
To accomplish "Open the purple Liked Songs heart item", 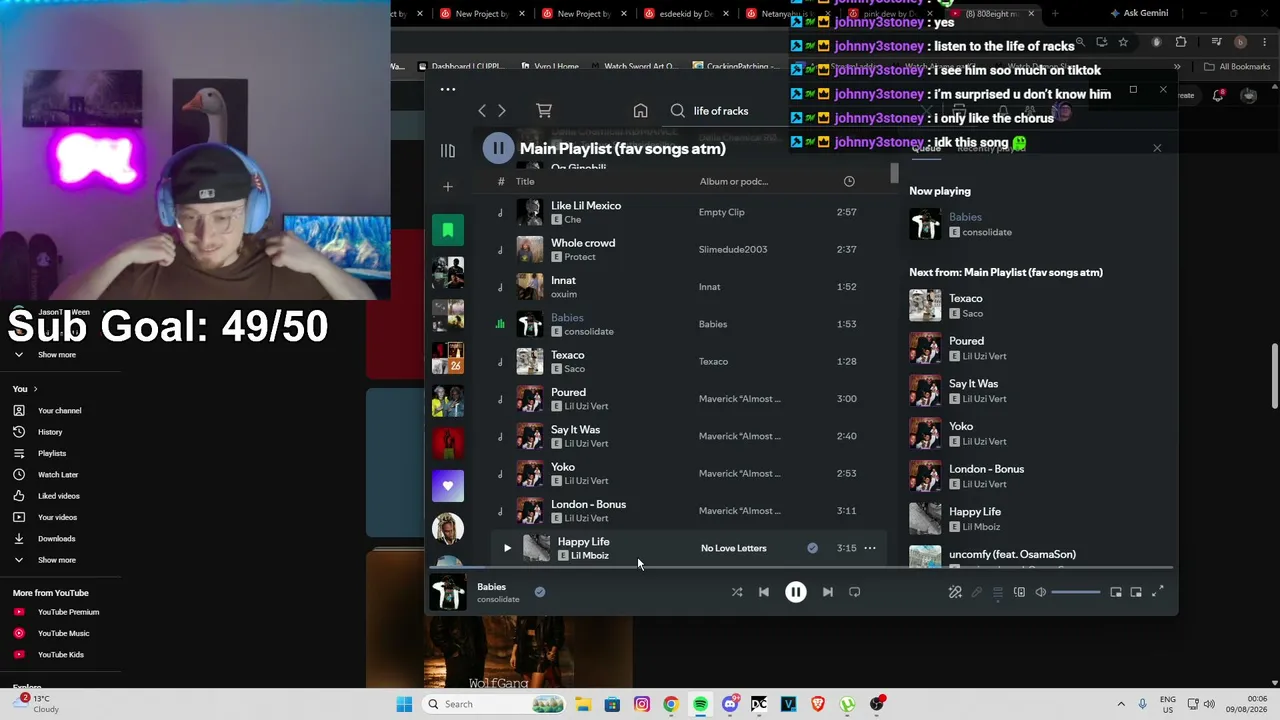I will tap(448, 486).
